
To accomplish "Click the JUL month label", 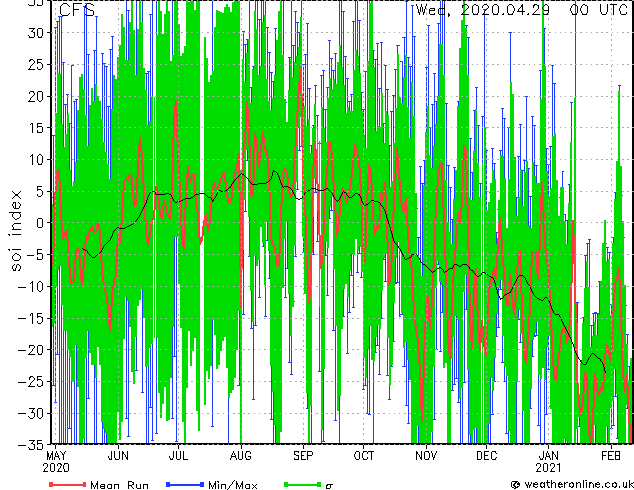I will 178,456.
